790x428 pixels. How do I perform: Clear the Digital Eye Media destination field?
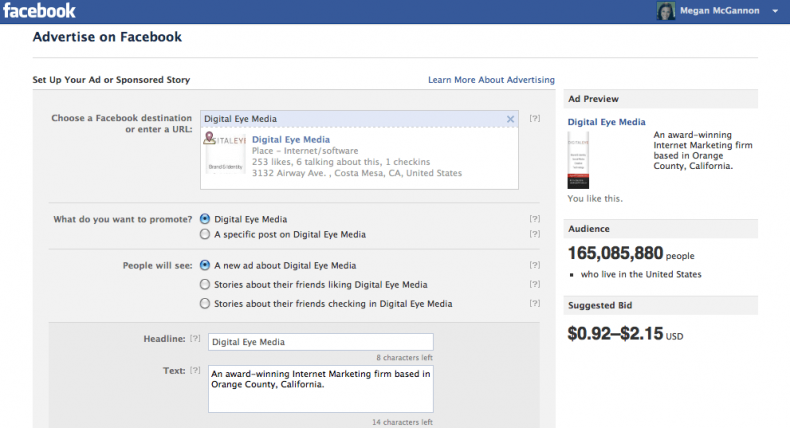click(510, 119)
